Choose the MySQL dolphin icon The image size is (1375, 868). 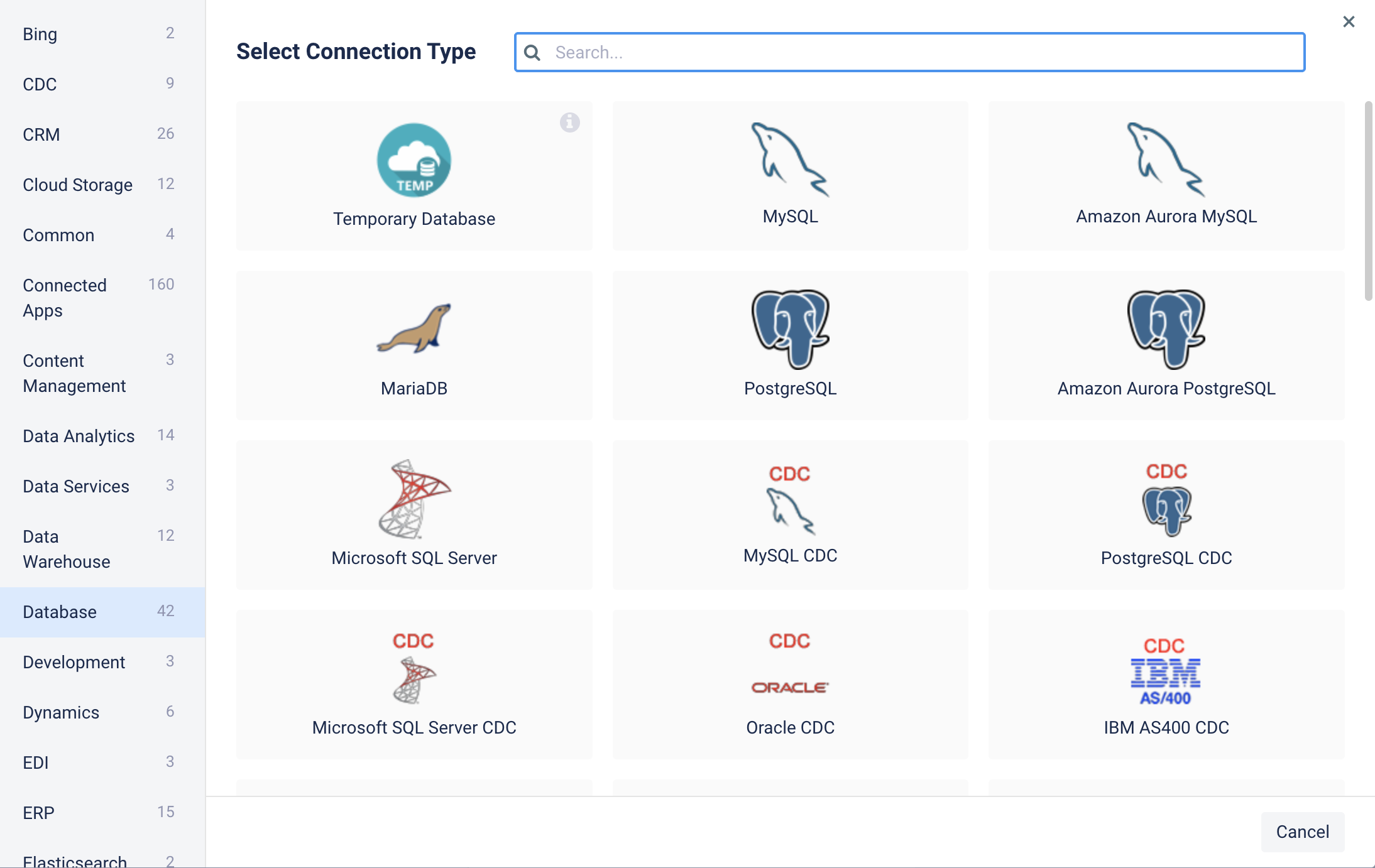click(790, 160)
